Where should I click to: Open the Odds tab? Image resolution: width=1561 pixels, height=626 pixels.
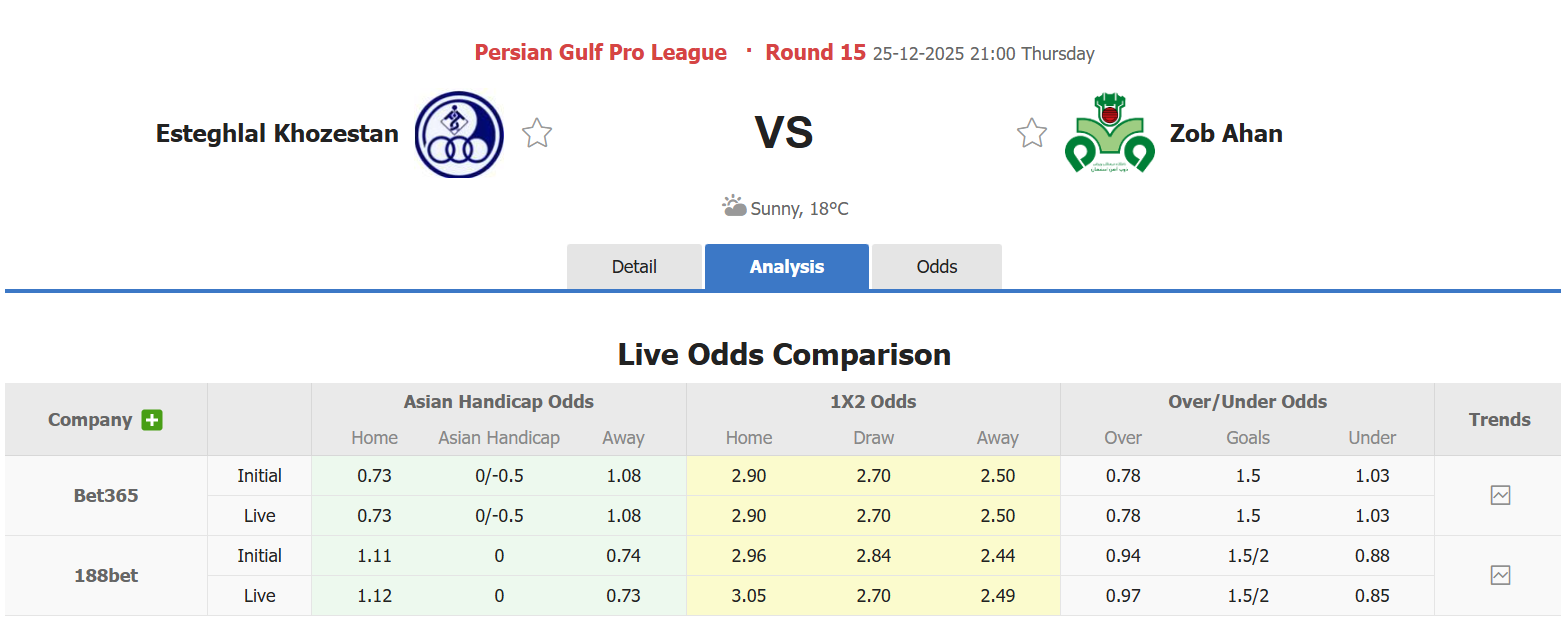point(937,267)
